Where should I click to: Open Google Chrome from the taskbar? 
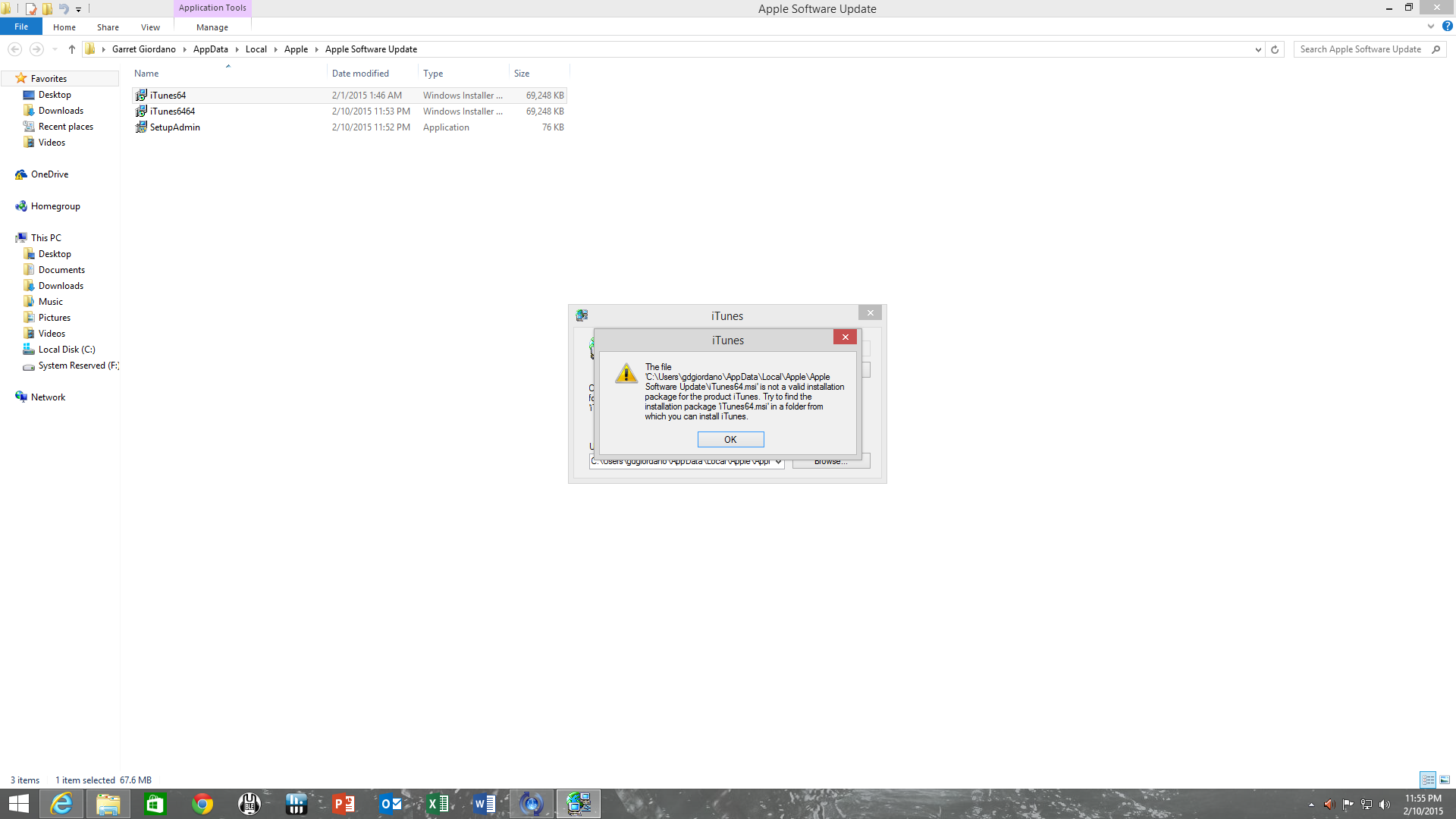(x=202, y=804)
